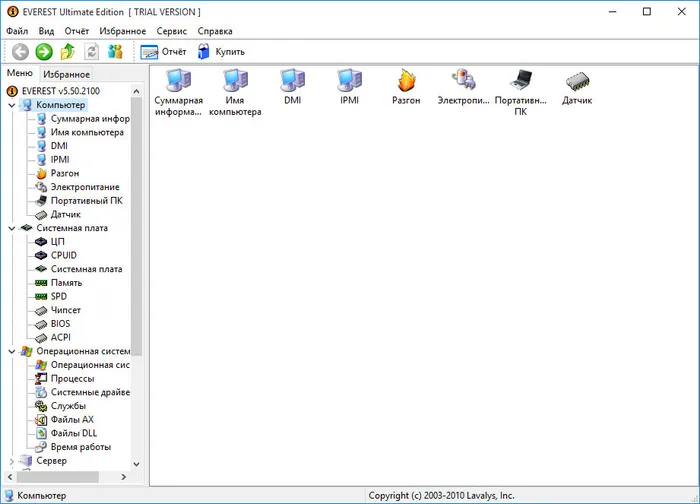The image size is (700, 504).
Task: Switch to the Избранное tab
Action: pos(67,74)
